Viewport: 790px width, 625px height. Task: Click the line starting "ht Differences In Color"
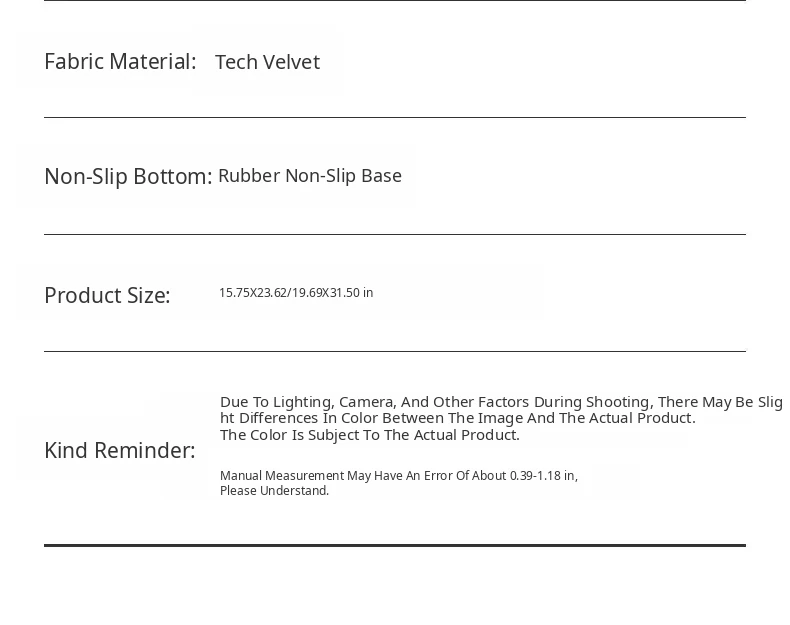[457, 418]
